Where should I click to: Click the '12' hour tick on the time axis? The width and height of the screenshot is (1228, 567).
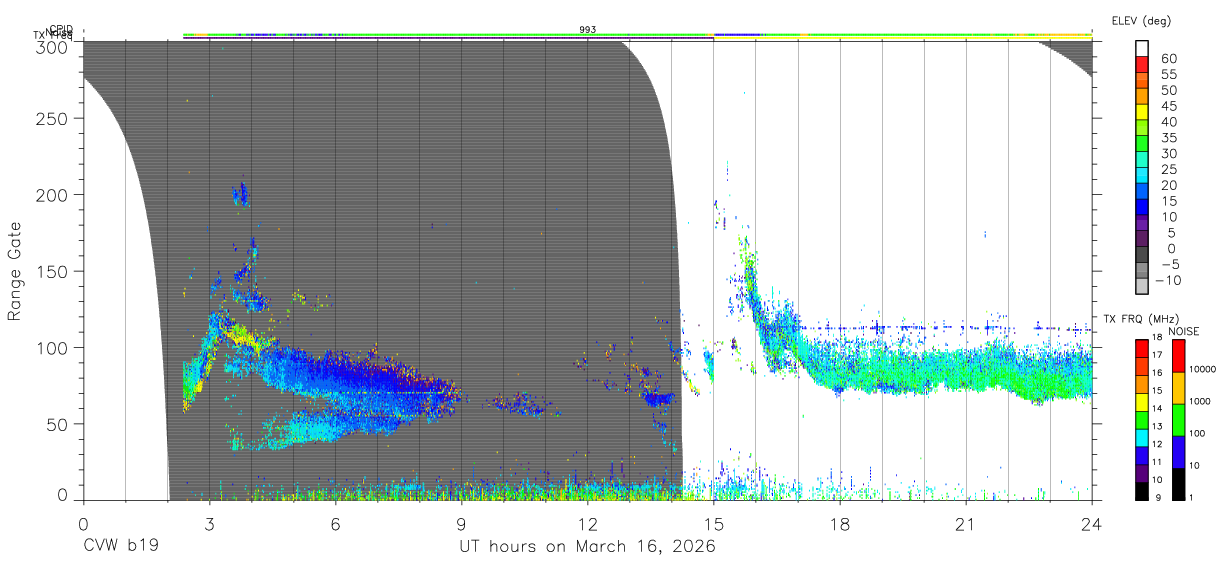pyautogui.click(x=588, y=523)
